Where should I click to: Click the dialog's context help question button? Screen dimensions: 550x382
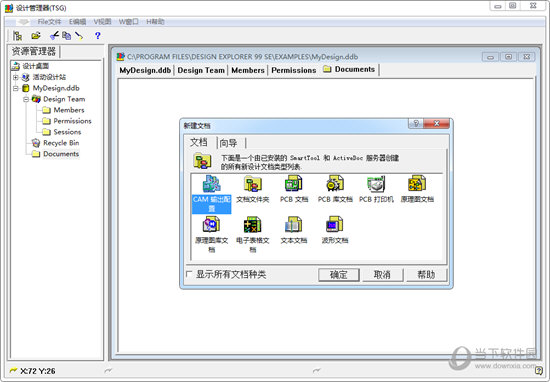[x=416, y=123]
